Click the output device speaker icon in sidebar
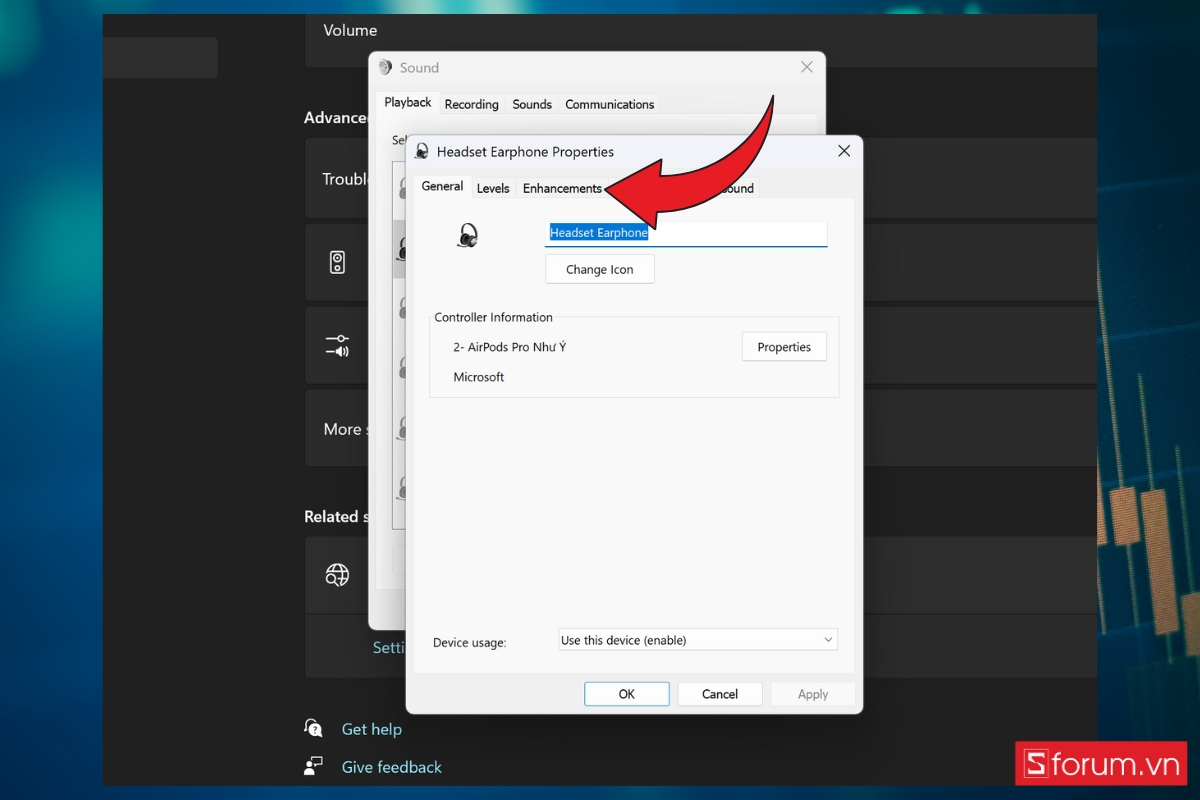This screenshot has height=800, width=1200. (x=338, y=262)
